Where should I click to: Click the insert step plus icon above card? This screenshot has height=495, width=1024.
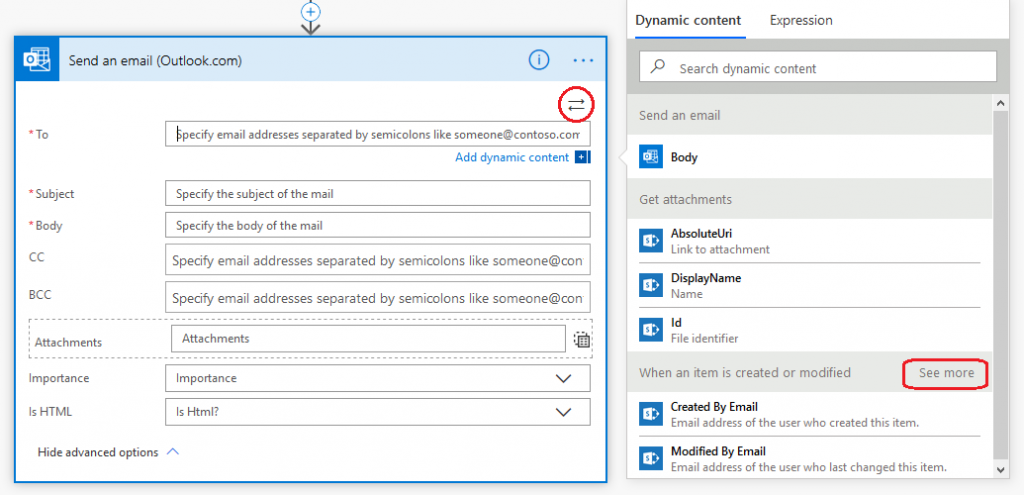[311, 10]
